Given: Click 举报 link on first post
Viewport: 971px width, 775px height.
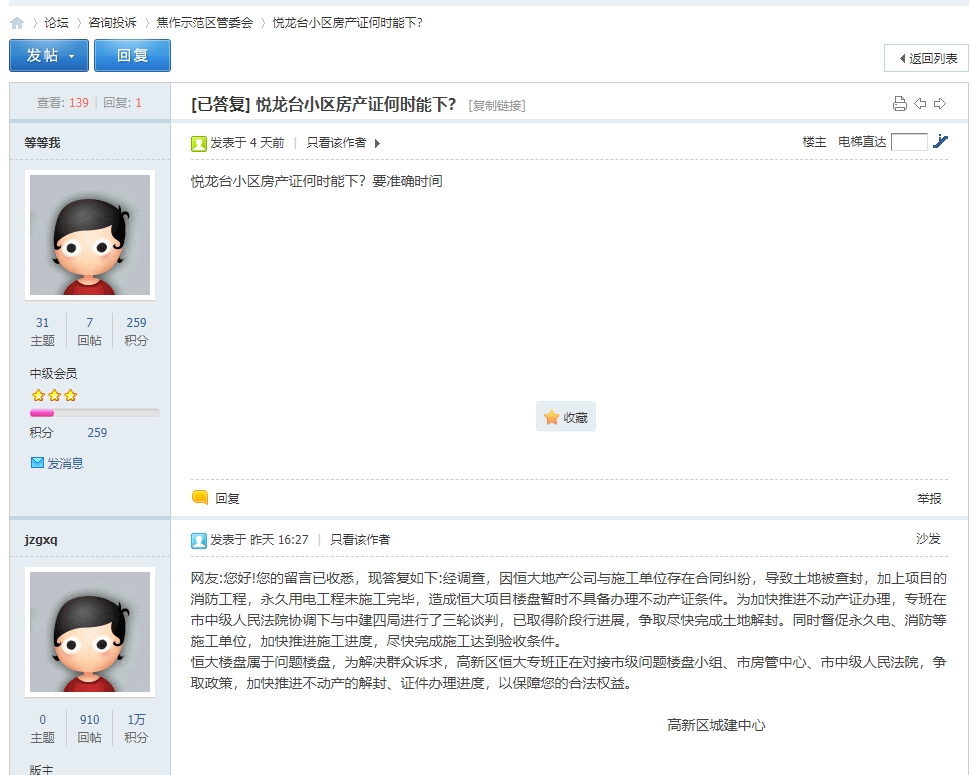Looking at the screenshot, I should pos(929,498).
